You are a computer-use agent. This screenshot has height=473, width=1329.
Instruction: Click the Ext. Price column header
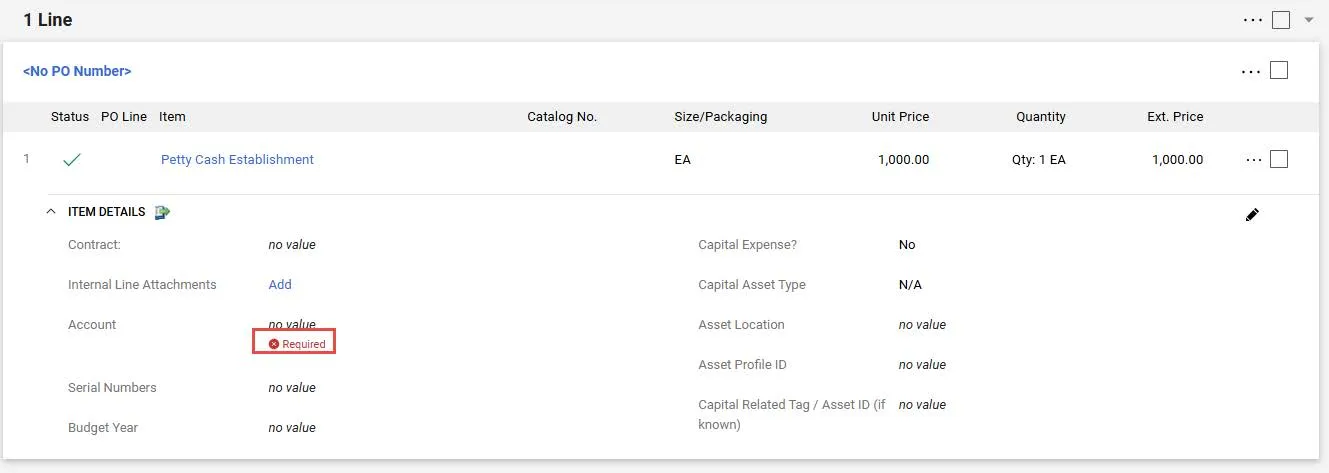click(1175, 116)
